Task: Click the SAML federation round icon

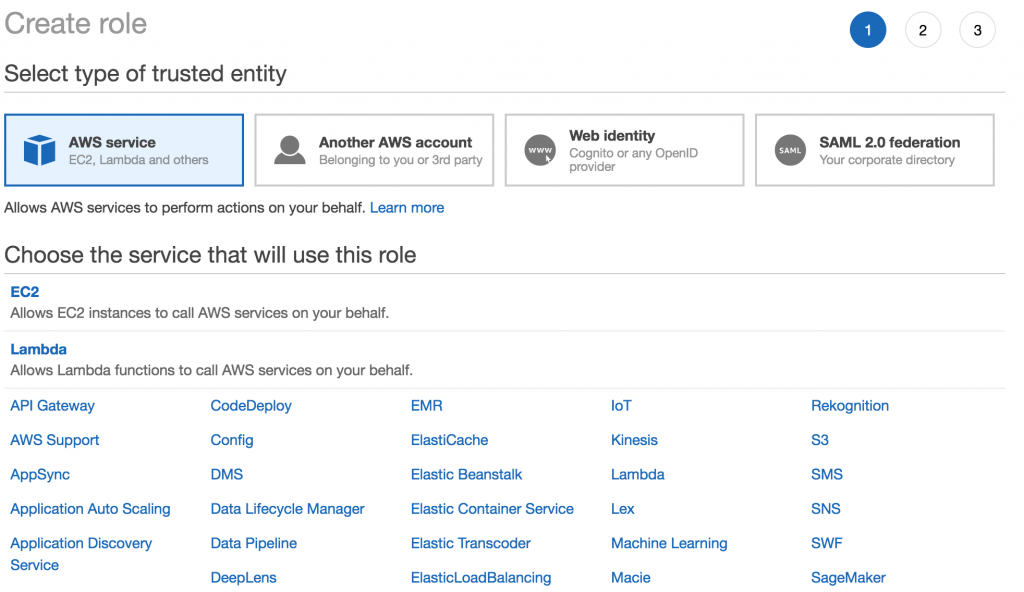Action: [790, 150]
